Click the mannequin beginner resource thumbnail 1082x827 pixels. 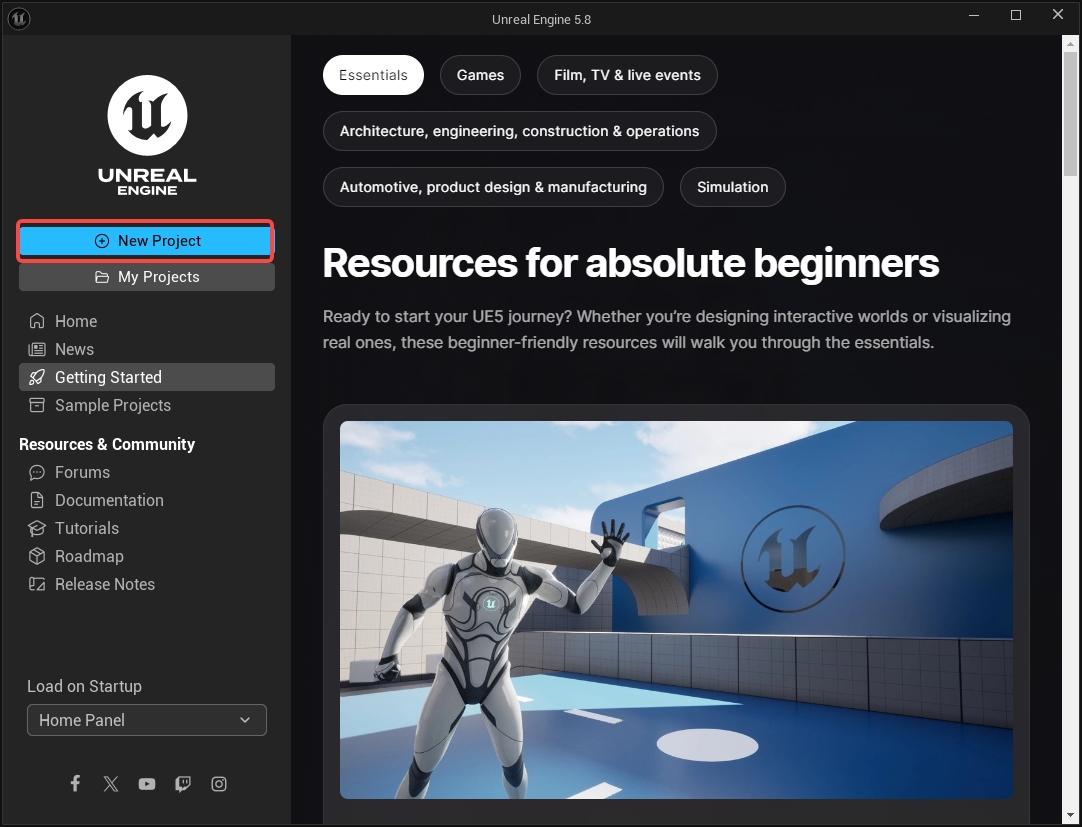coord(676,610)
